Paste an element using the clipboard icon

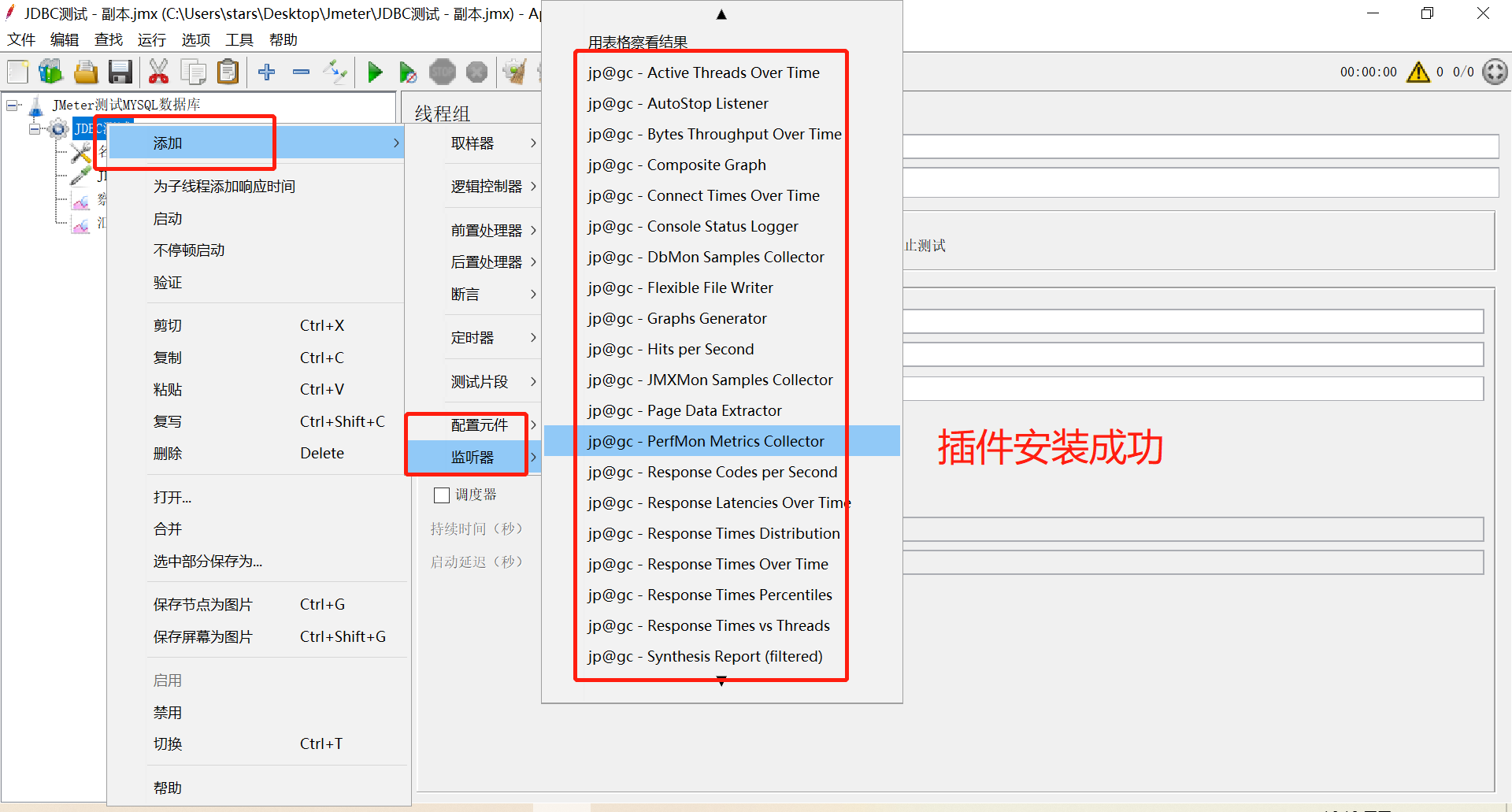[228, 72]
